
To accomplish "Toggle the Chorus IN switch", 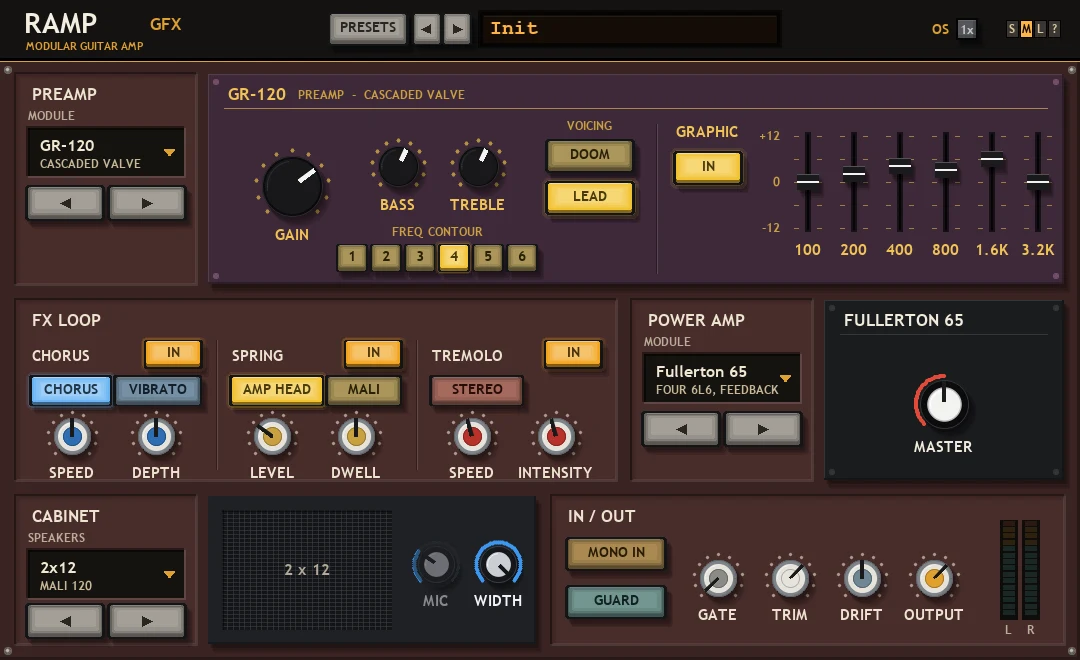I will click(174, 353).
